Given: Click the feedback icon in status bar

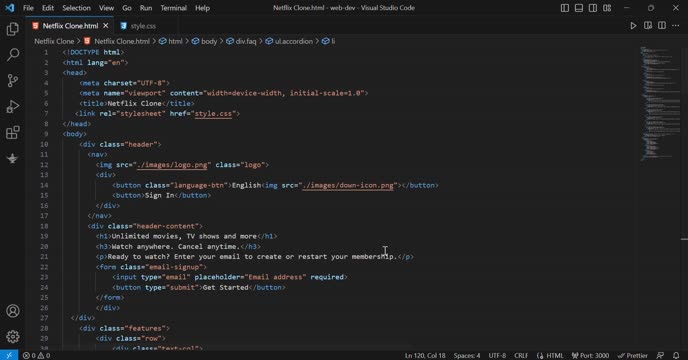Looking at the screenshot, I should click(660, 355).
